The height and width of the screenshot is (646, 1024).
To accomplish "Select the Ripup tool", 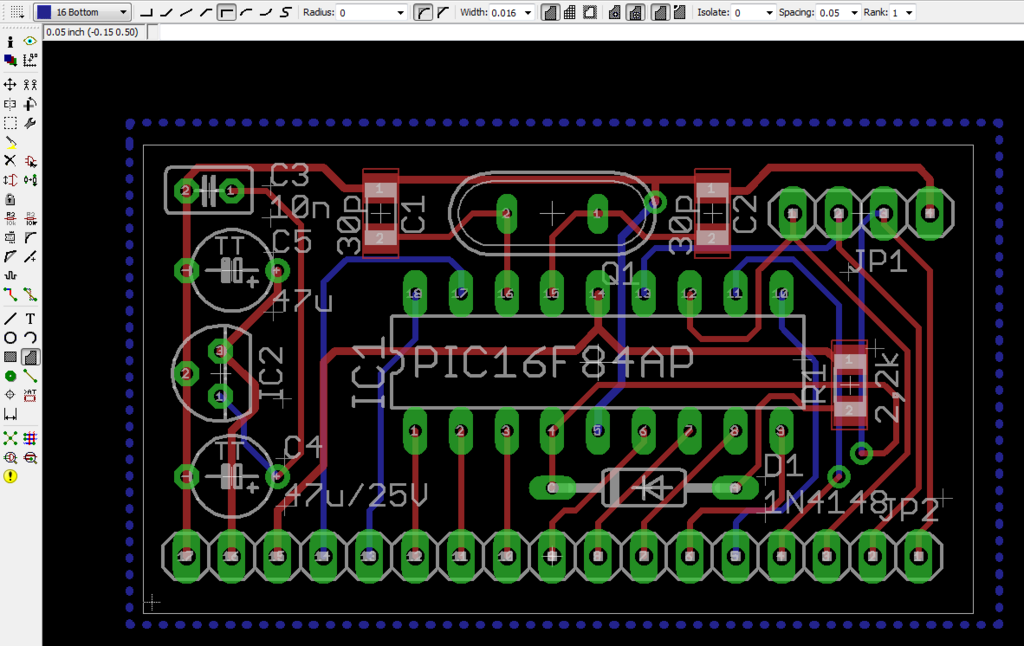I will (30, 295).
